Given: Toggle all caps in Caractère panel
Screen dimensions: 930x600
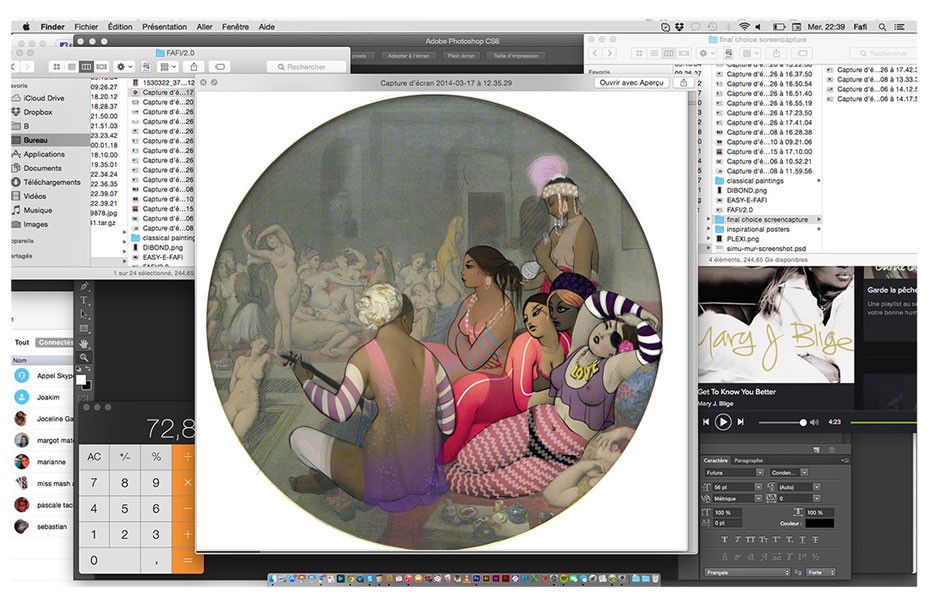Looking at the screenshot, I should coord(750,540).
